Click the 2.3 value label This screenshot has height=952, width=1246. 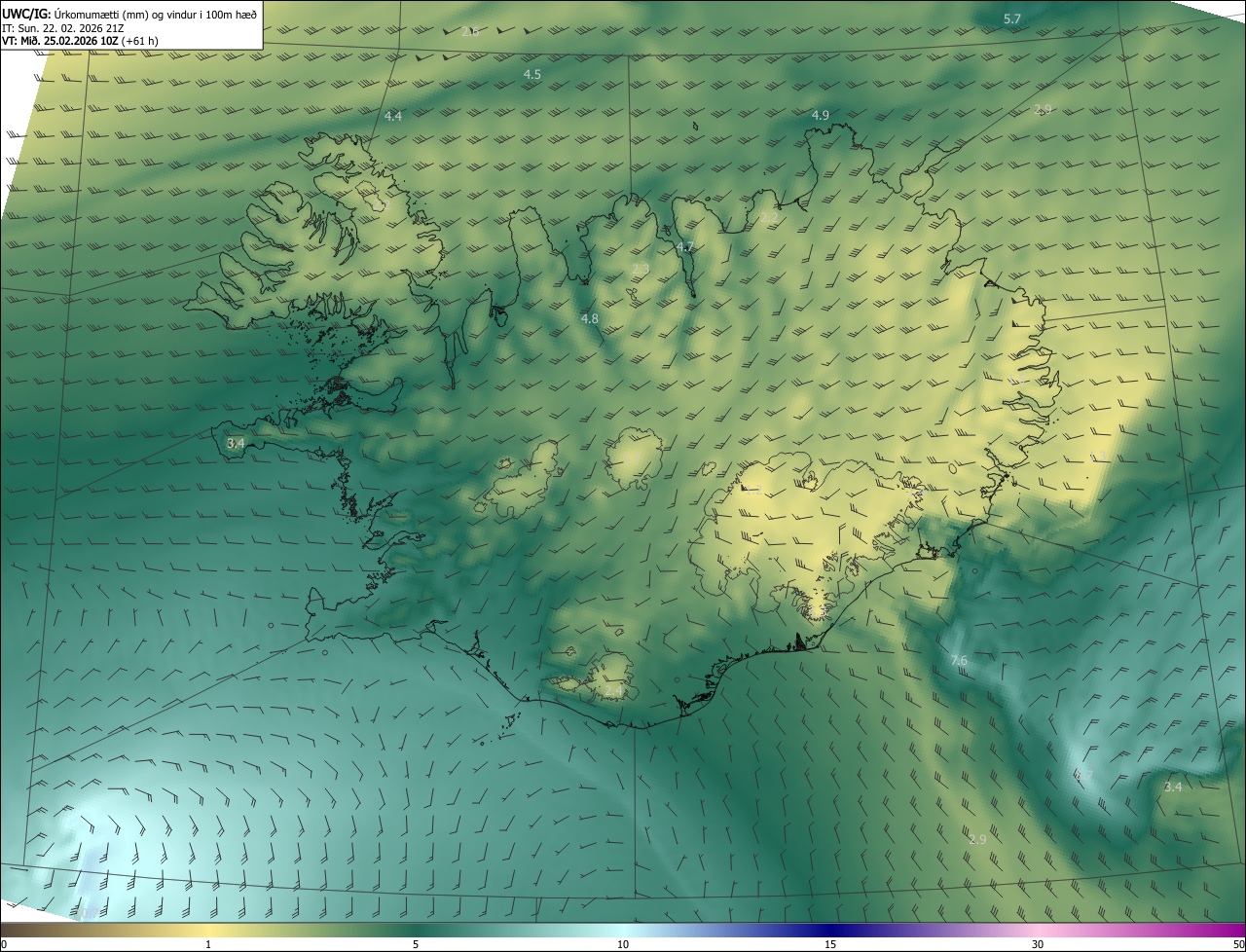[641, 269]
